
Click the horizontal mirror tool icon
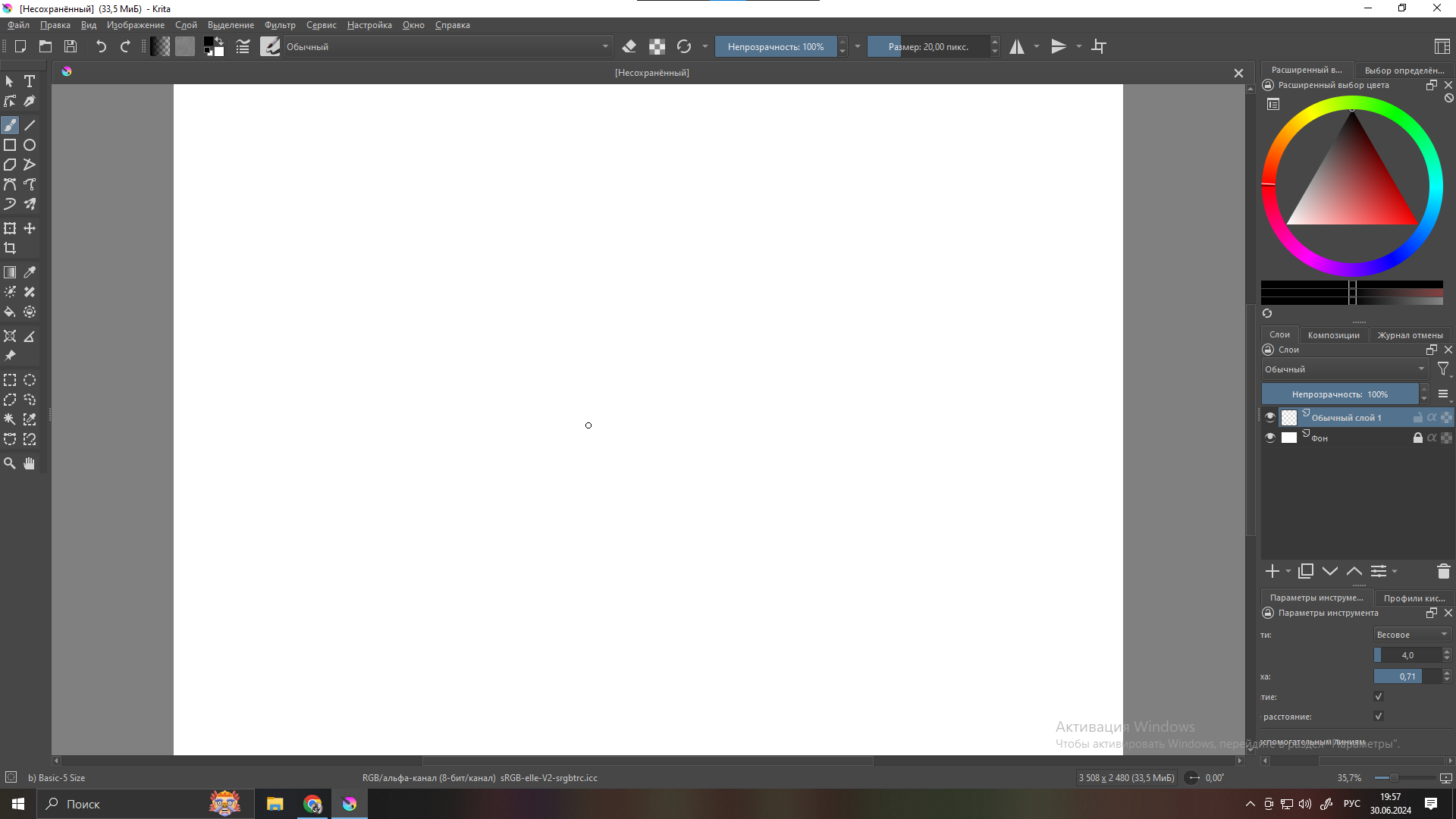[1016, 47]
